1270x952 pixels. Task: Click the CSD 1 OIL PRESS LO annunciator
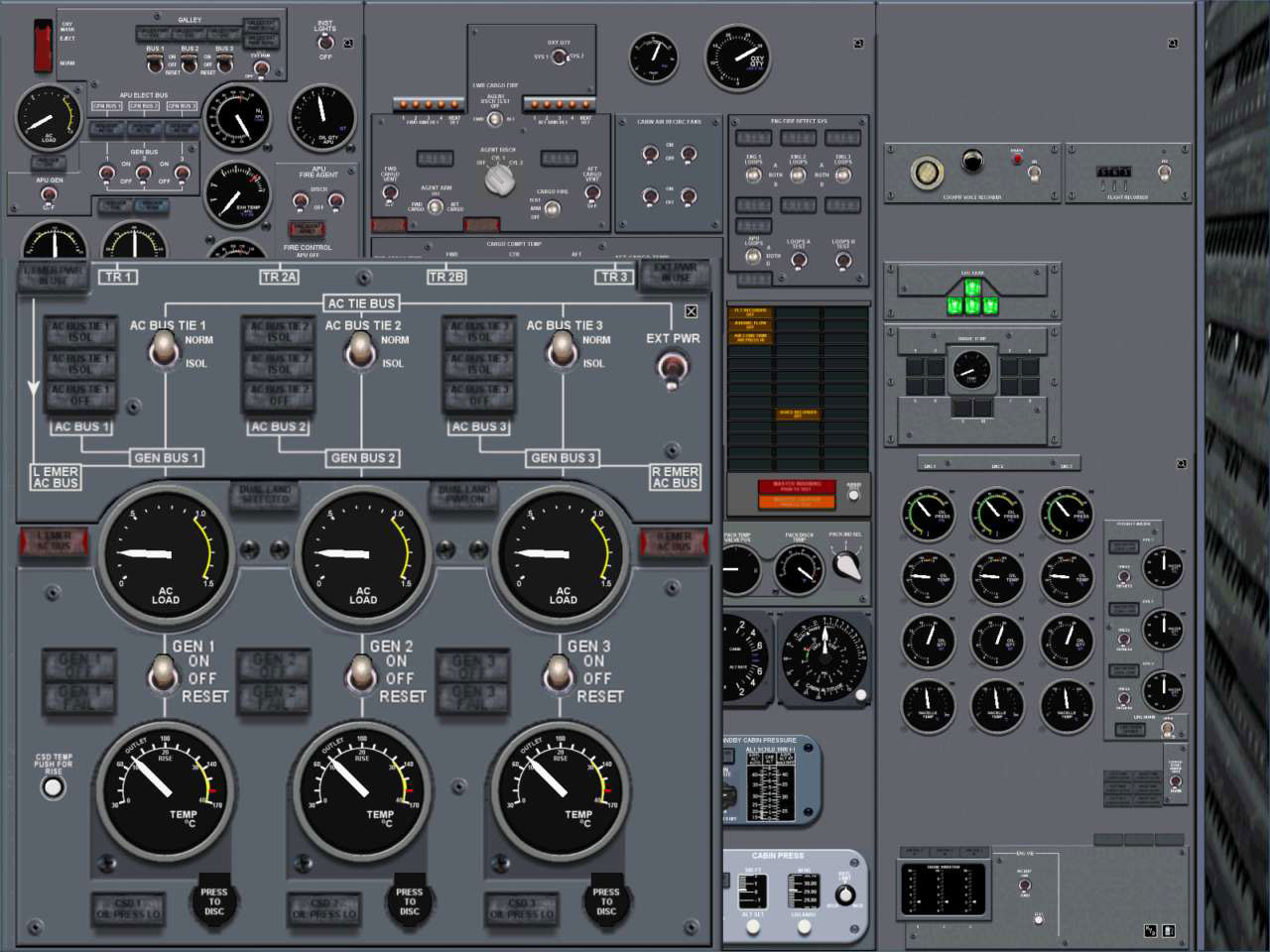pyautogui.click(x=128, y=908)
